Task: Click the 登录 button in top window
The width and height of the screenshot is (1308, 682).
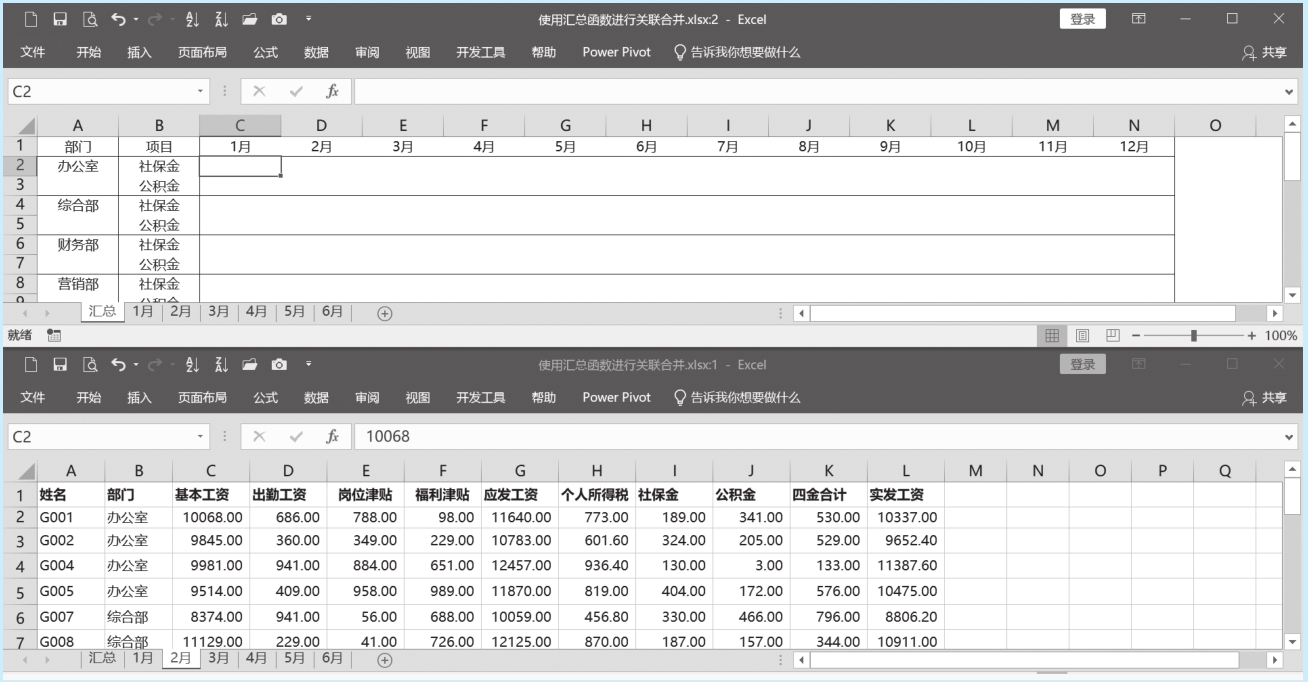Action: (x=1082, y=19)
